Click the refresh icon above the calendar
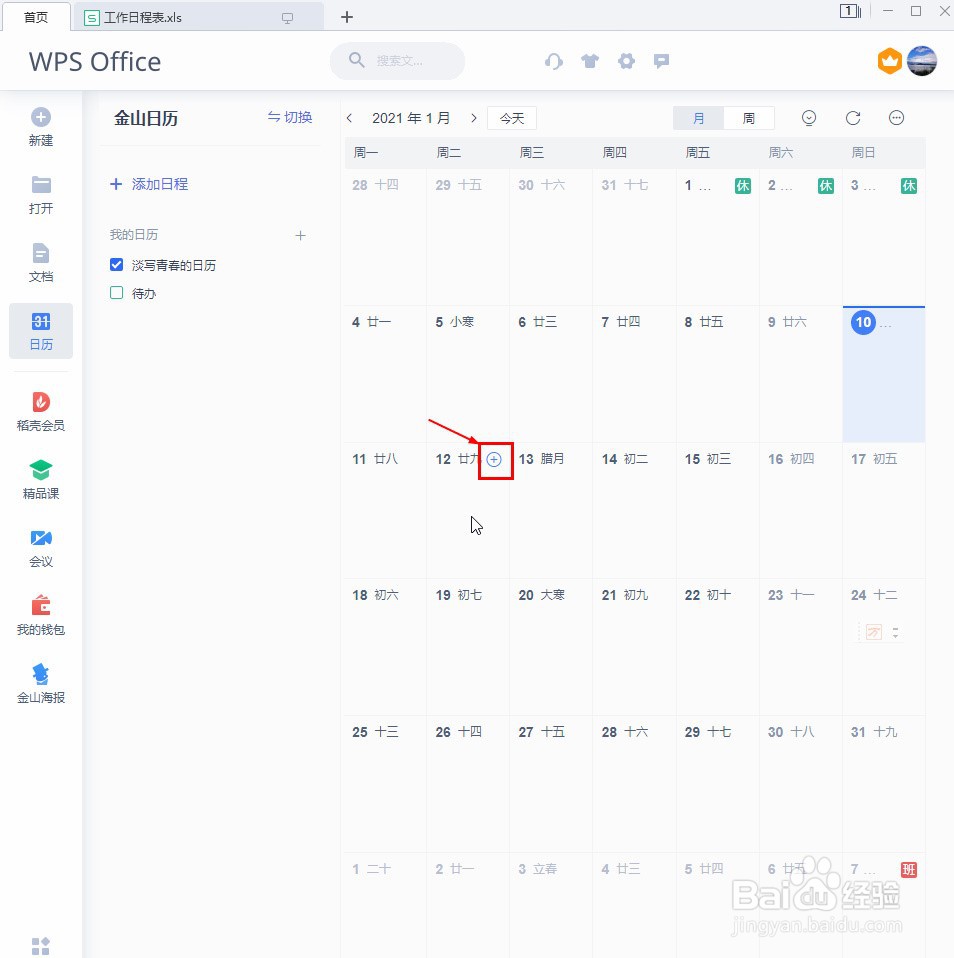This screenshot has height=958, width=954. coord(852,118)
